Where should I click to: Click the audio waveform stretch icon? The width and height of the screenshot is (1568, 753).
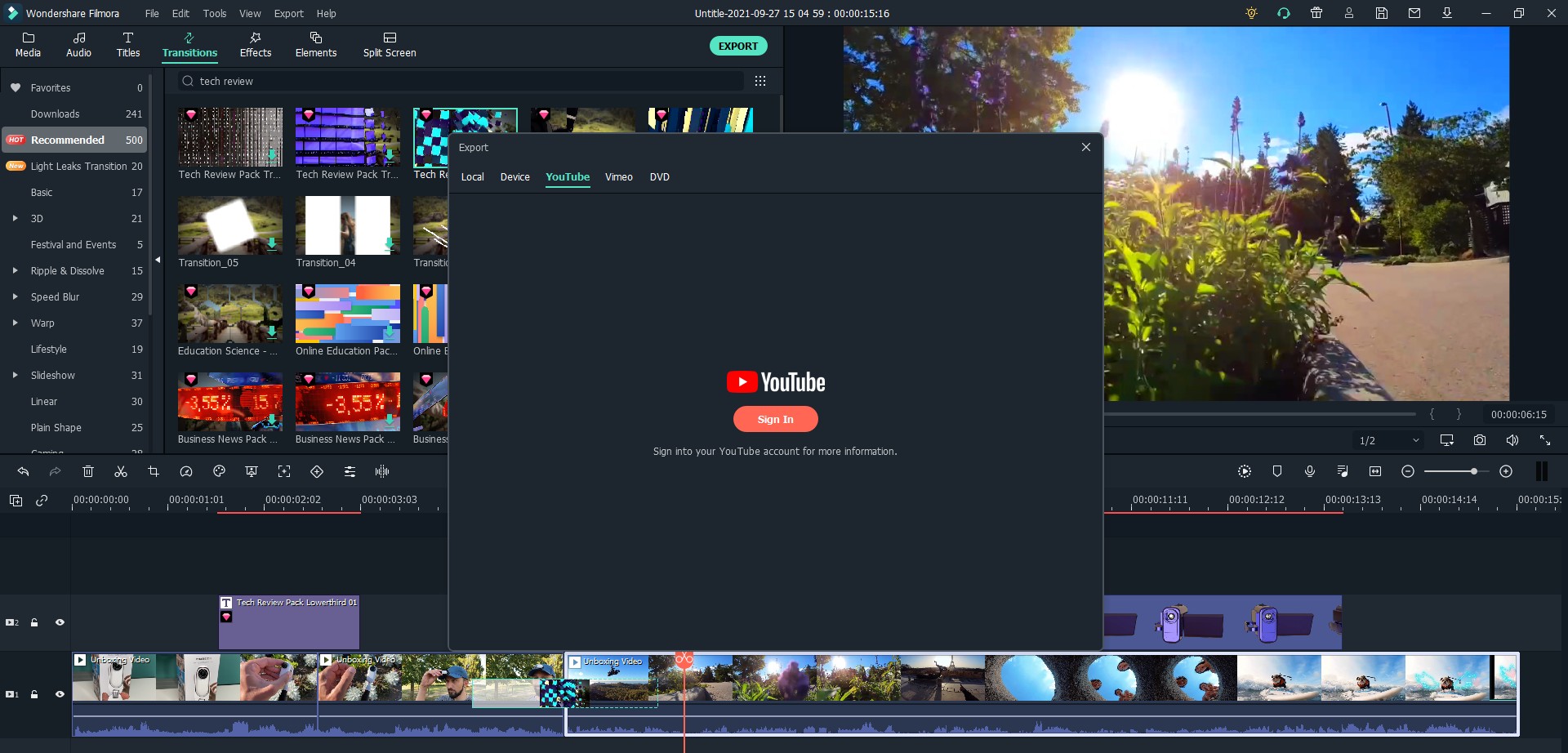382,471
